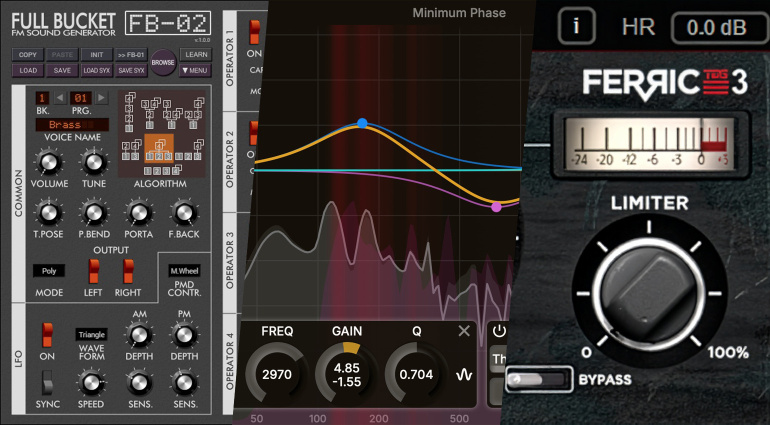Select the blue EQ band node
Image resolution: width=770 pixels, height=425 pixels.
click(362, 123)
